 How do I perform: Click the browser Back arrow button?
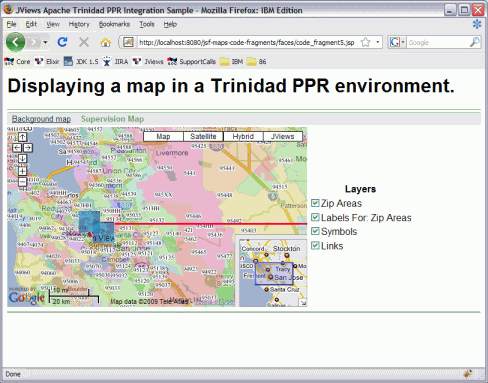[15, 42]
